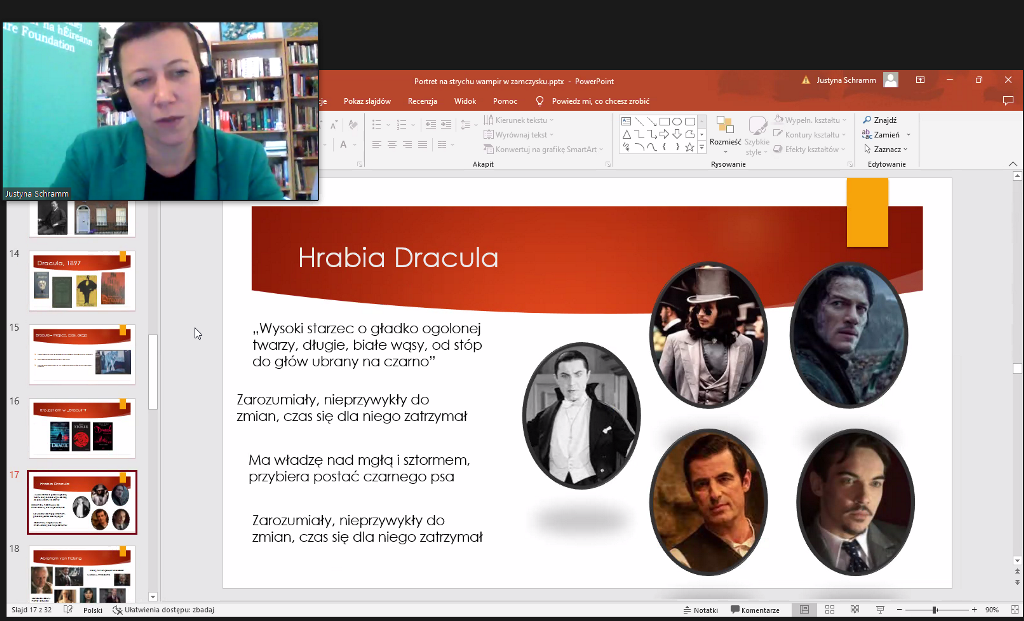1024x621 pixels.
Task: Toggle normal view in status bar
Action: pos(804,609)
